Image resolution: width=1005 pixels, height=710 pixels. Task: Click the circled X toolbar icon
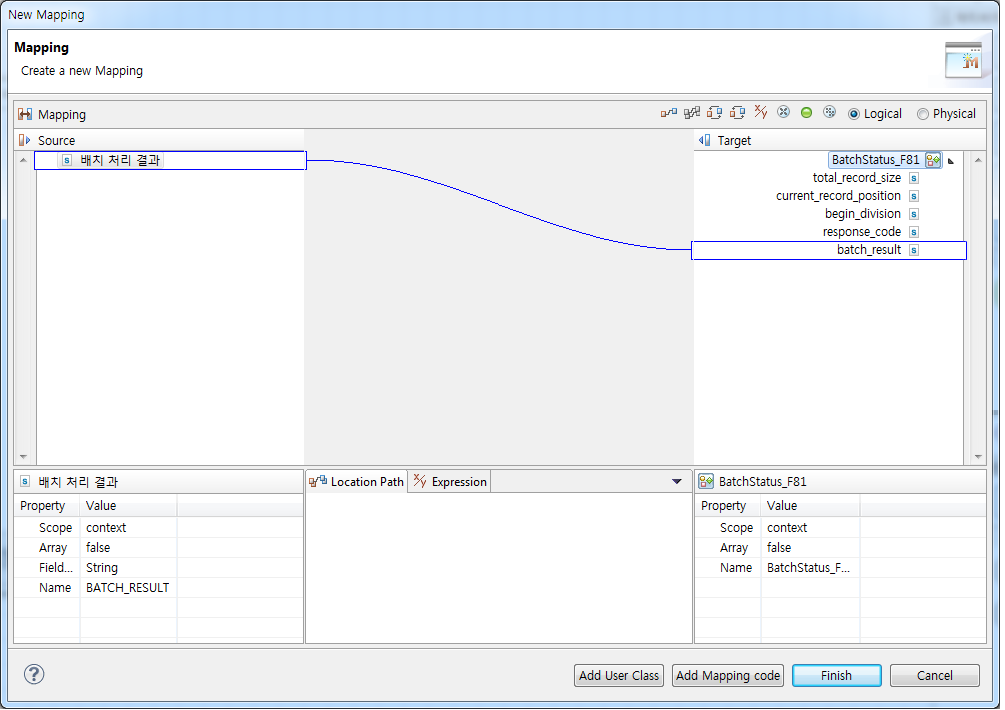784,112
